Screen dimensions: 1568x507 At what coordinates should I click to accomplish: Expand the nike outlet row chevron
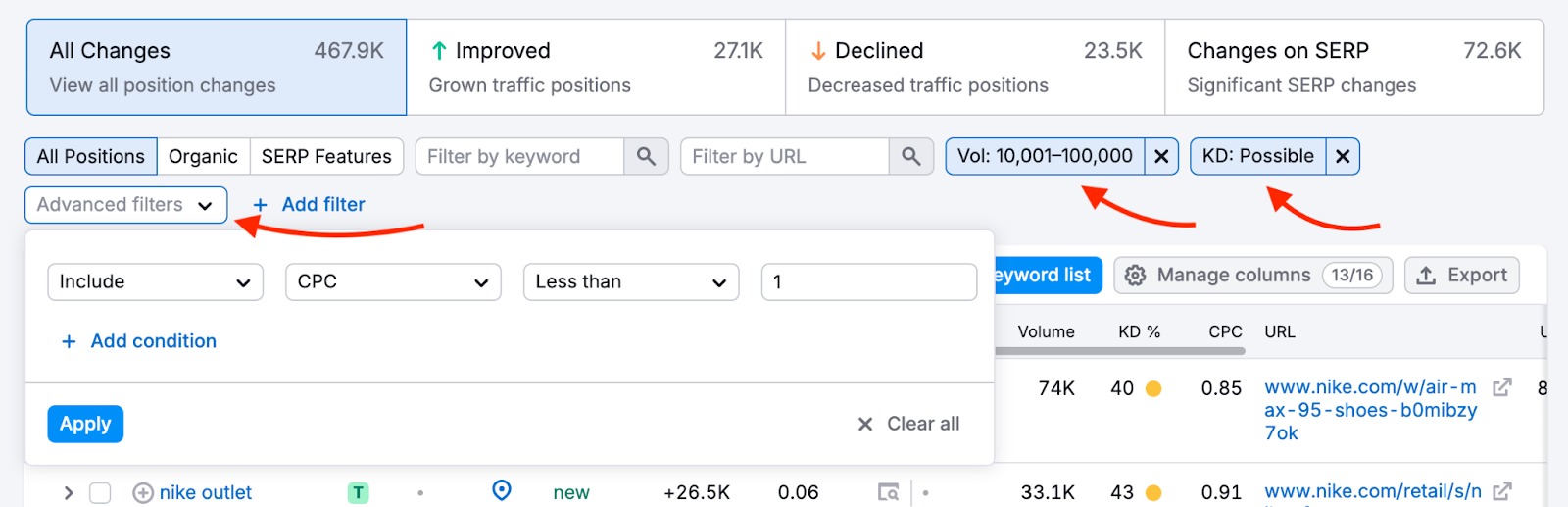(69, 493)
